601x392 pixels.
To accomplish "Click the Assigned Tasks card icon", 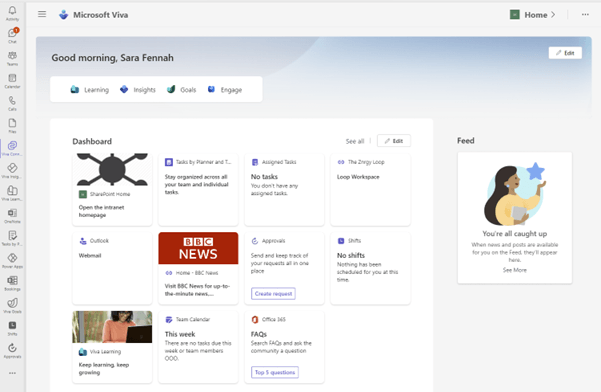I will pos(255,162).
